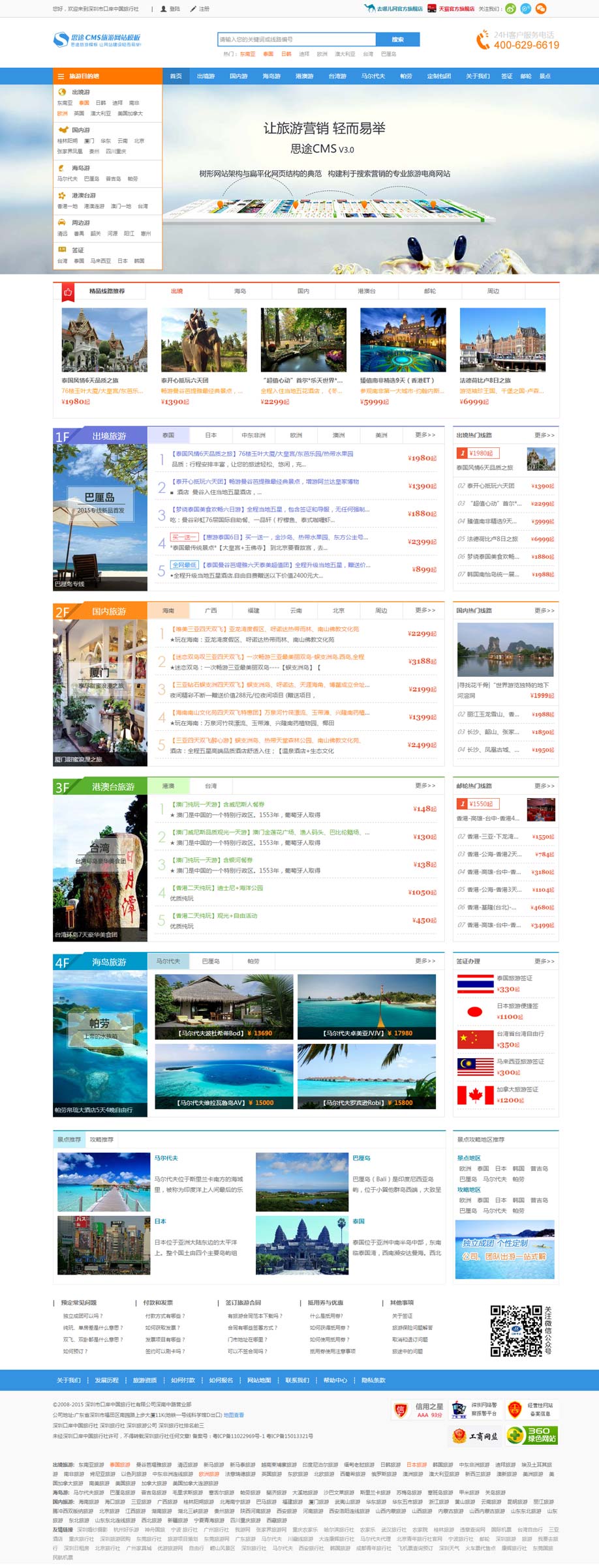
Task: Click the 独立成团 个性定制 banner ad
Action: click(505, 1249)
